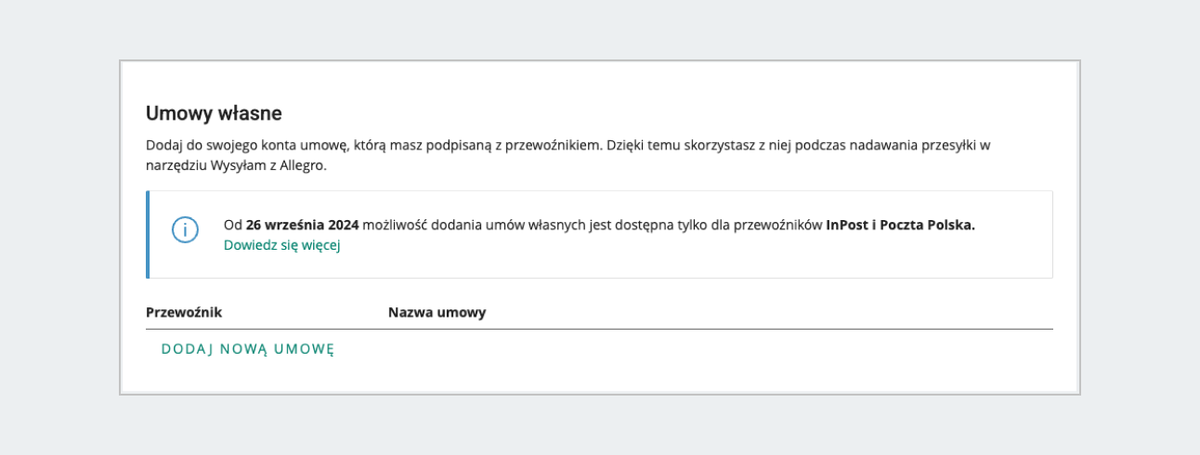Click the "Umowy własne" heading
Screen dimensions: 1200x455
[214, 113]
